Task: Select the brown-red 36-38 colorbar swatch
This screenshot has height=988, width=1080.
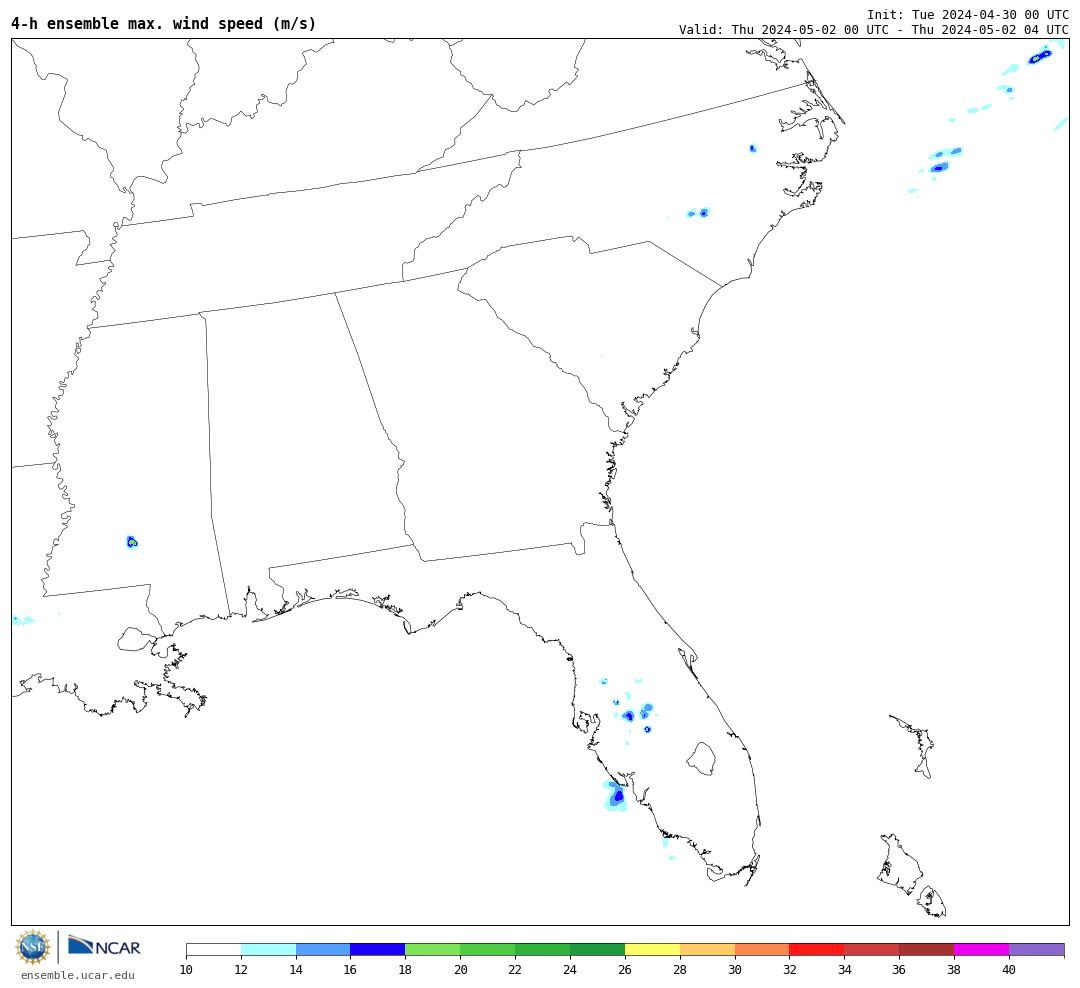Action: click(926, 950)
